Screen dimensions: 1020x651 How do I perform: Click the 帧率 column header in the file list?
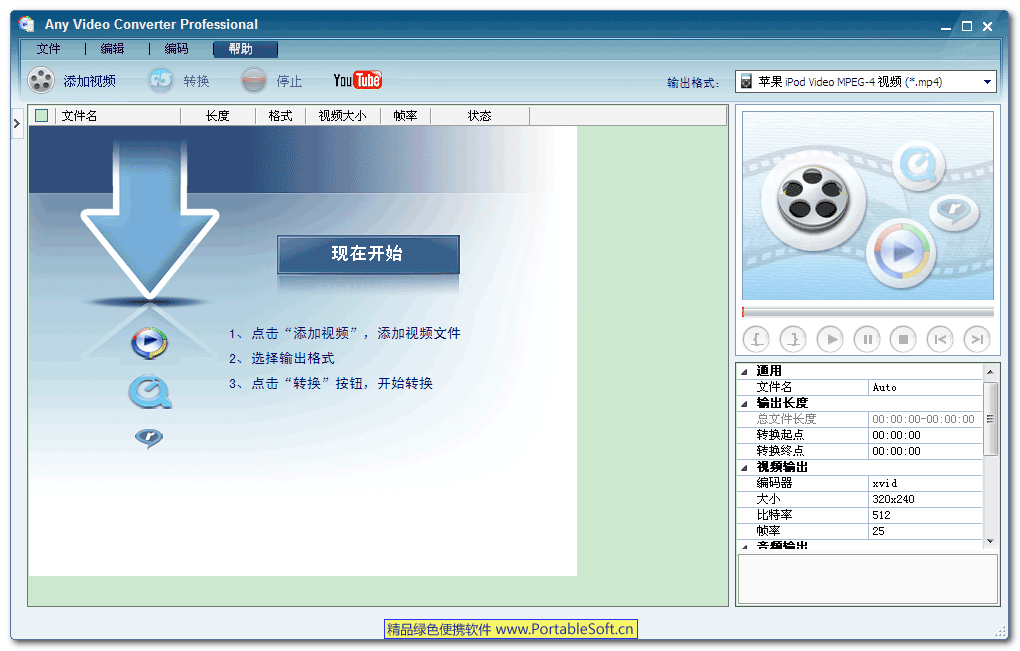[x=405, y=116]
